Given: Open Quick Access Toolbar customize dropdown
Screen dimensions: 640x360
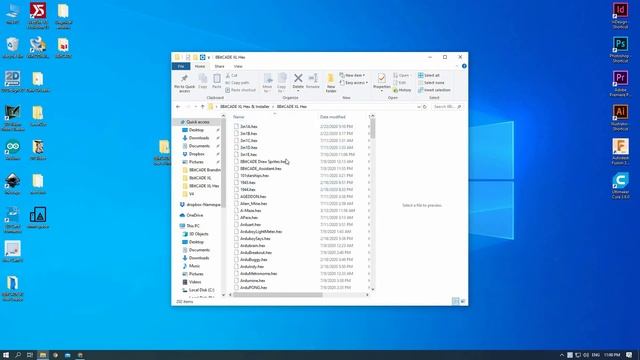Looking at the screenshot, I should tap(209, 58).
